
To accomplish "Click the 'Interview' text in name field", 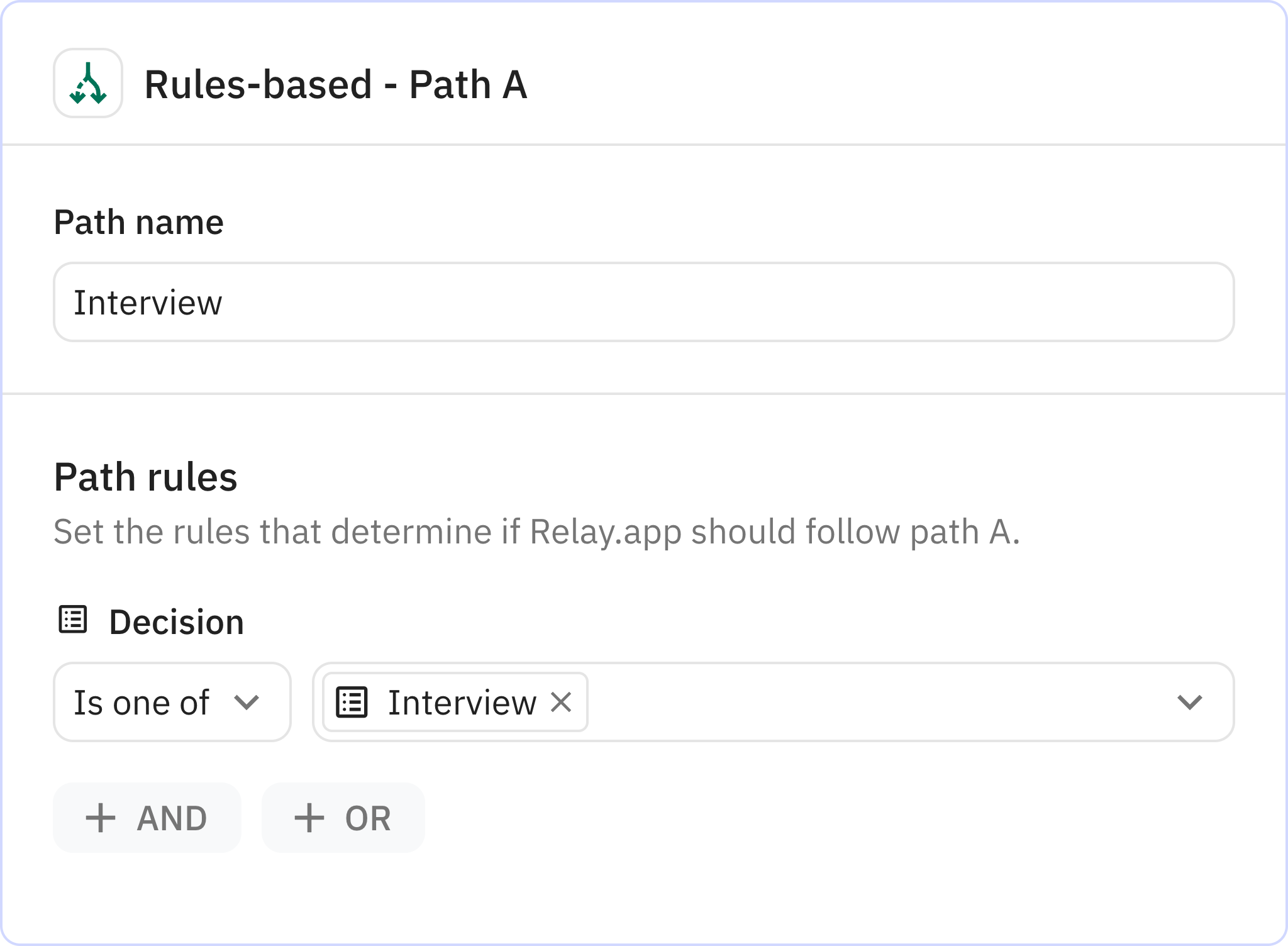I will click(x=148, y=303).
